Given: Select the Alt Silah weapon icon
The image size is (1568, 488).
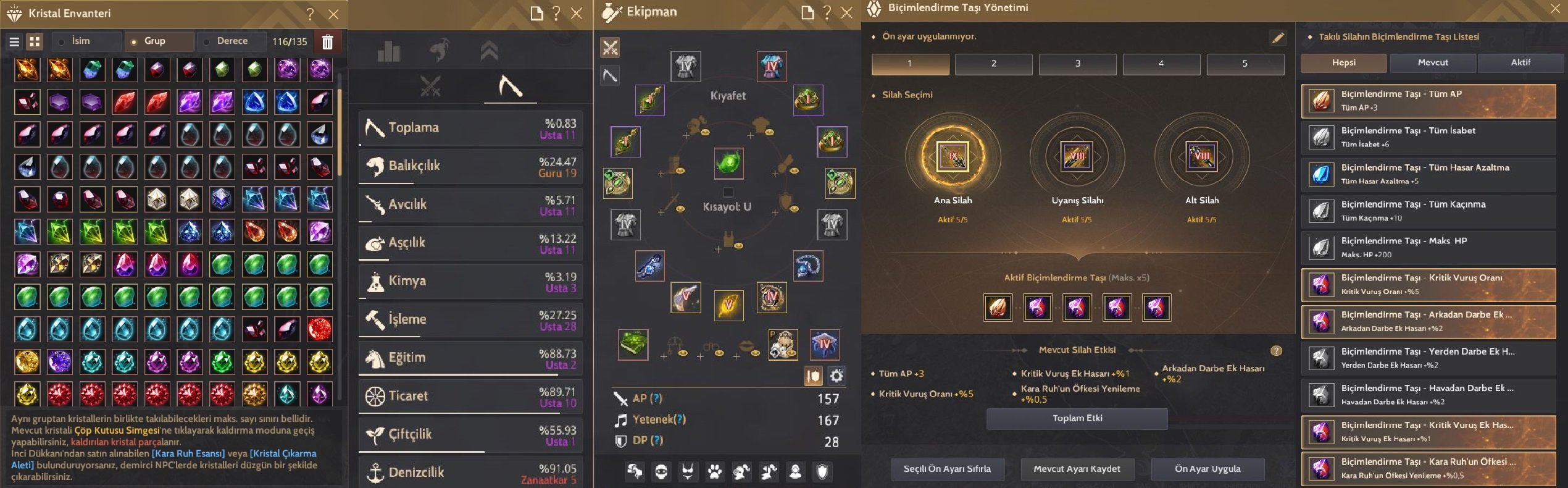Looking at the screenshot, I should [1201, 156].
